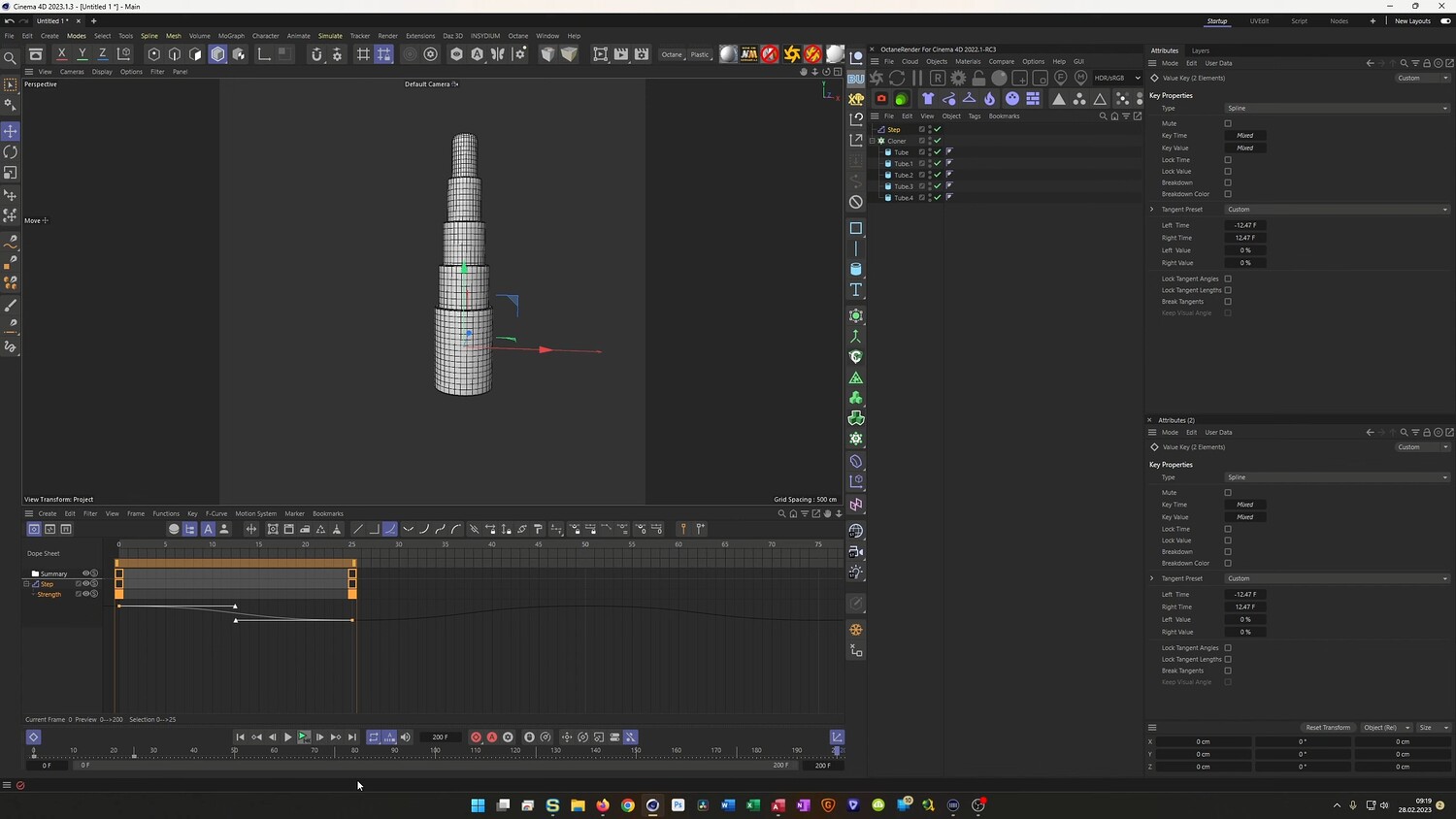Image resolution: width=1456 pixels, height=819 pixels.
Task: Open Octane render settings gear
Action: point(958,78)
